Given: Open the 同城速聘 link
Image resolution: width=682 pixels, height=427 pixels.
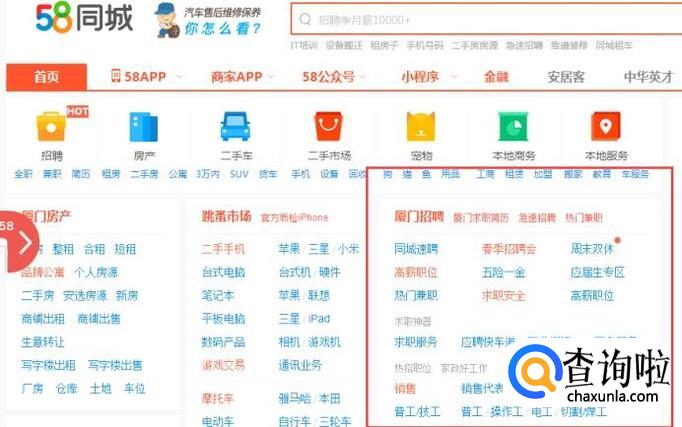Looking at the screenshot, I should (416, 249).
